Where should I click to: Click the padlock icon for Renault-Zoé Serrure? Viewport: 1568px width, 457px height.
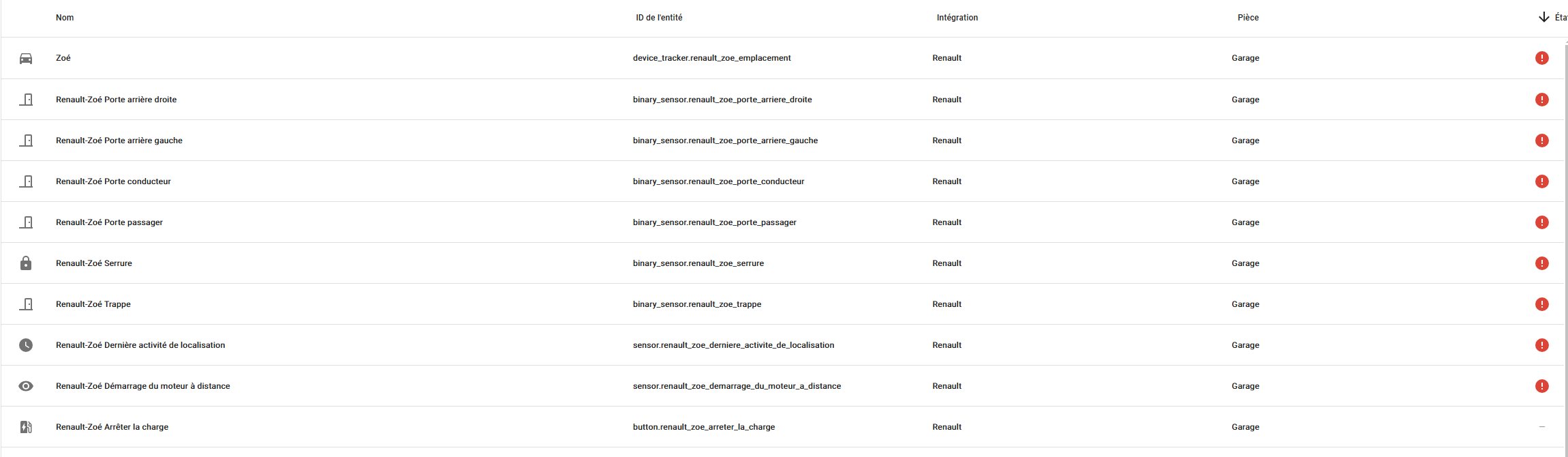click(x=26, y=263)
